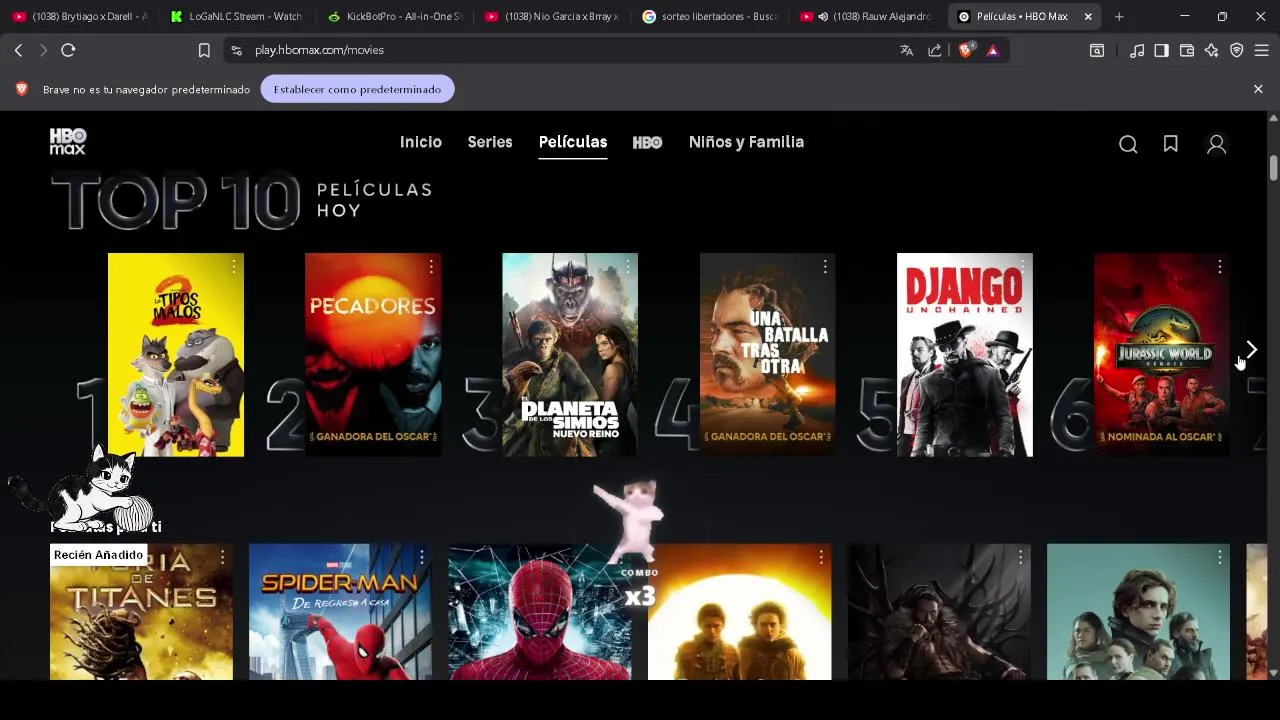The image size is (1280, 720).
Task: Open options menu on Dune yellow poster
Action: click(821, 557)
